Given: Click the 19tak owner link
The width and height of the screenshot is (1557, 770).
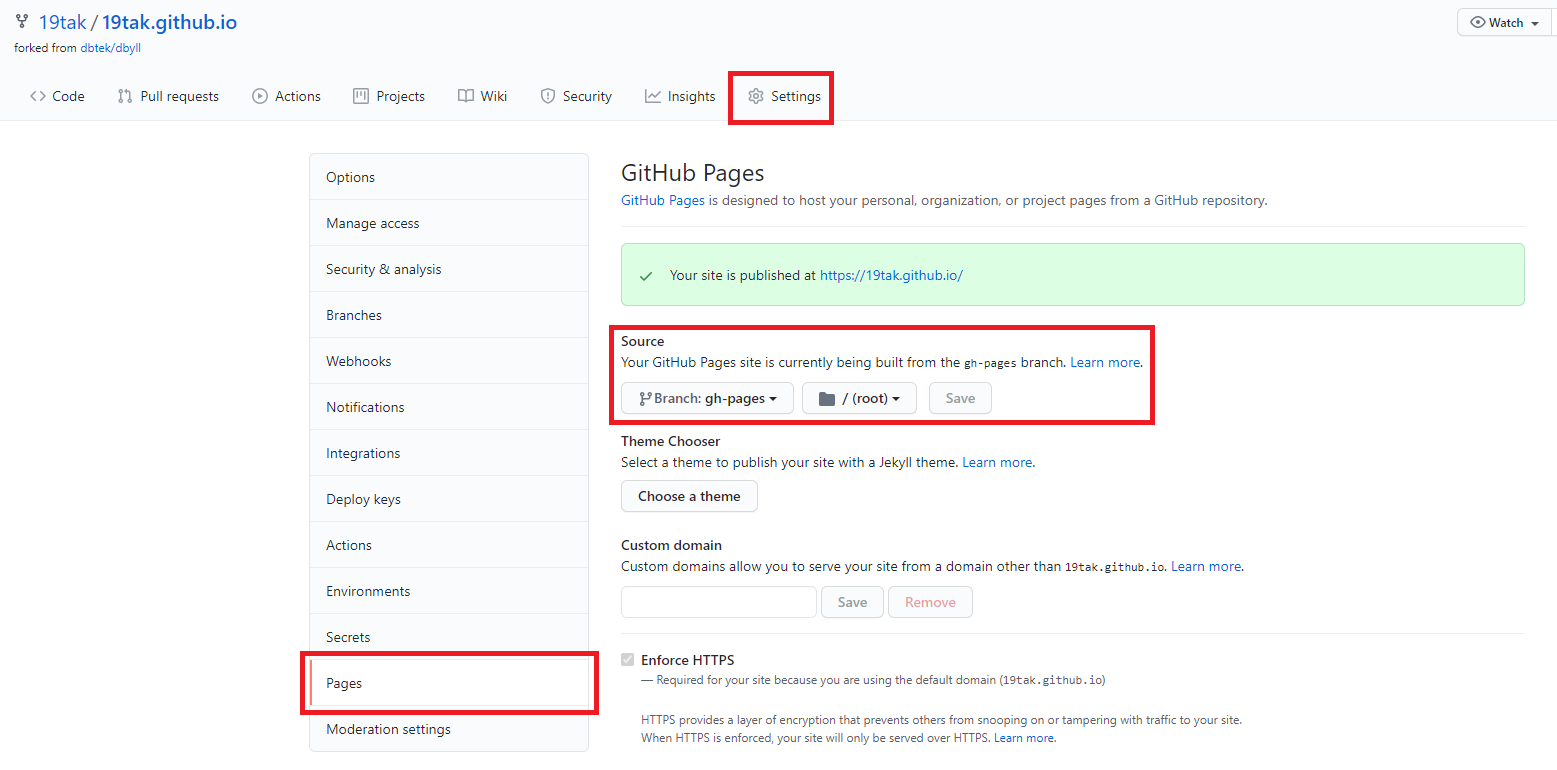Looking at the screenshot, I should coord(62,22).
